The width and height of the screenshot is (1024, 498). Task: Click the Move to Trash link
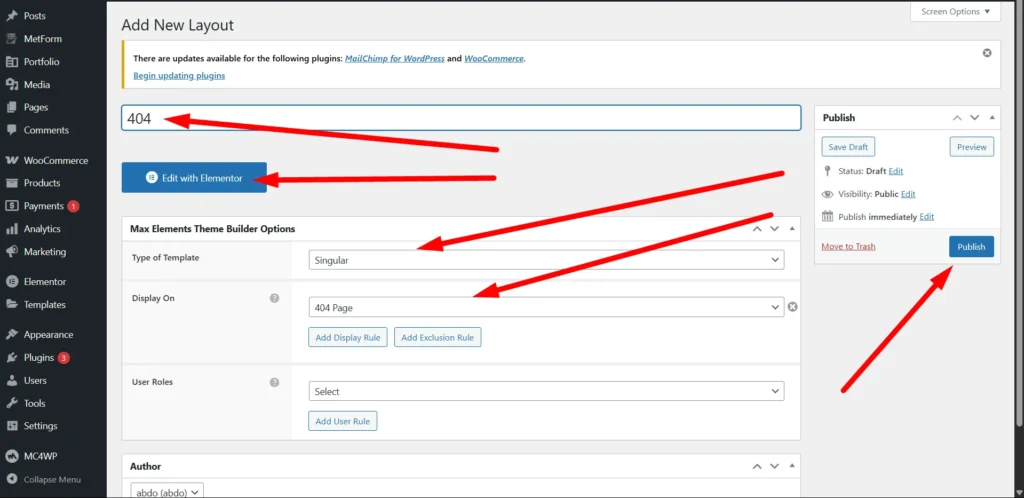point(848,246)
